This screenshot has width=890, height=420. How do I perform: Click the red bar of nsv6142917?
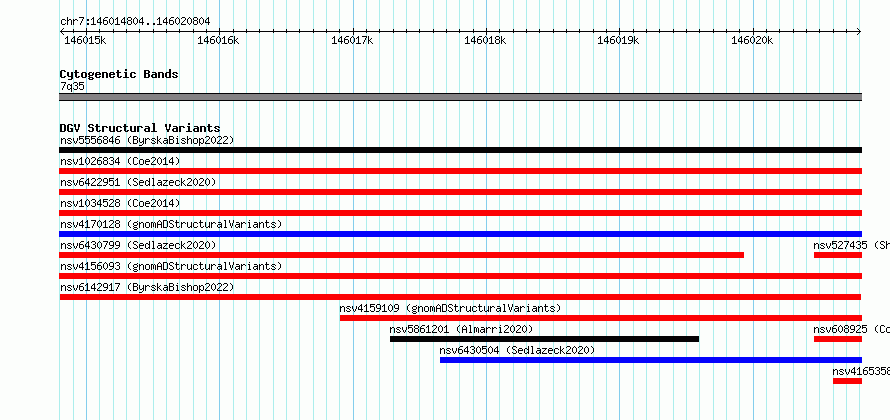click(x=460, y=297)
